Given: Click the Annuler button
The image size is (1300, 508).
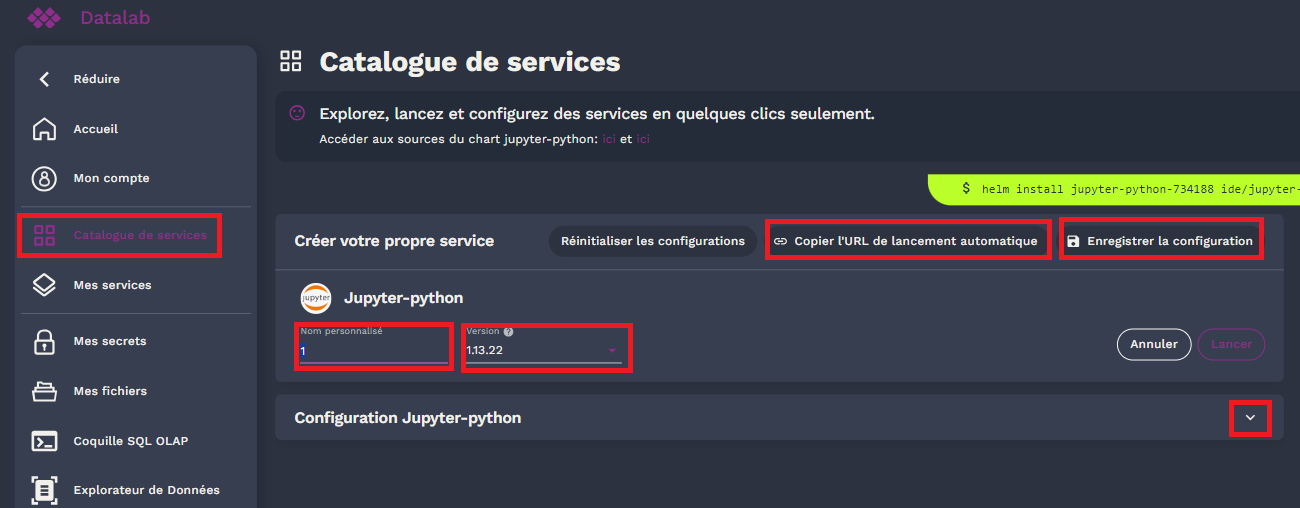Looking at the screenshot, I should (1153, 344).
